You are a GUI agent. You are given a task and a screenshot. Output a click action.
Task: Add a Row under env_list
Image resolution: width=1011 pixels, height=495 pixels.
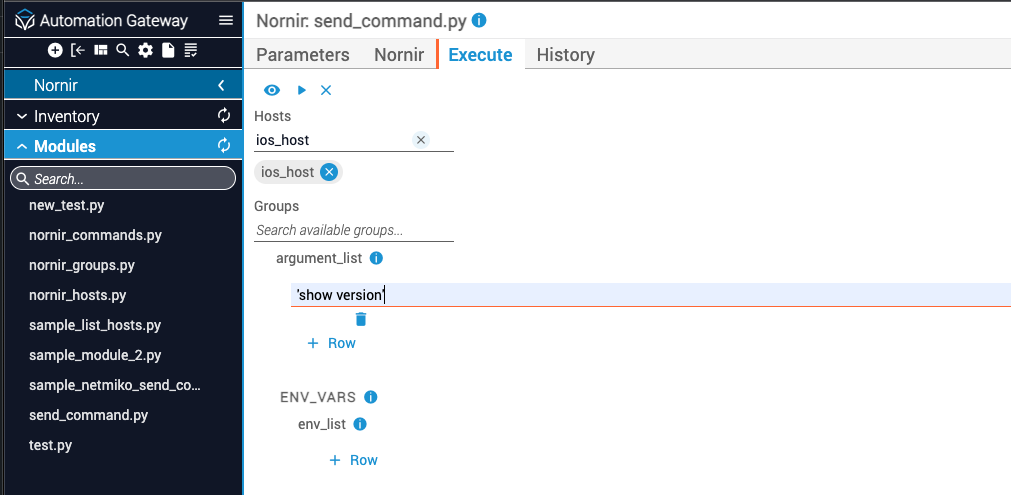point(354,460)
